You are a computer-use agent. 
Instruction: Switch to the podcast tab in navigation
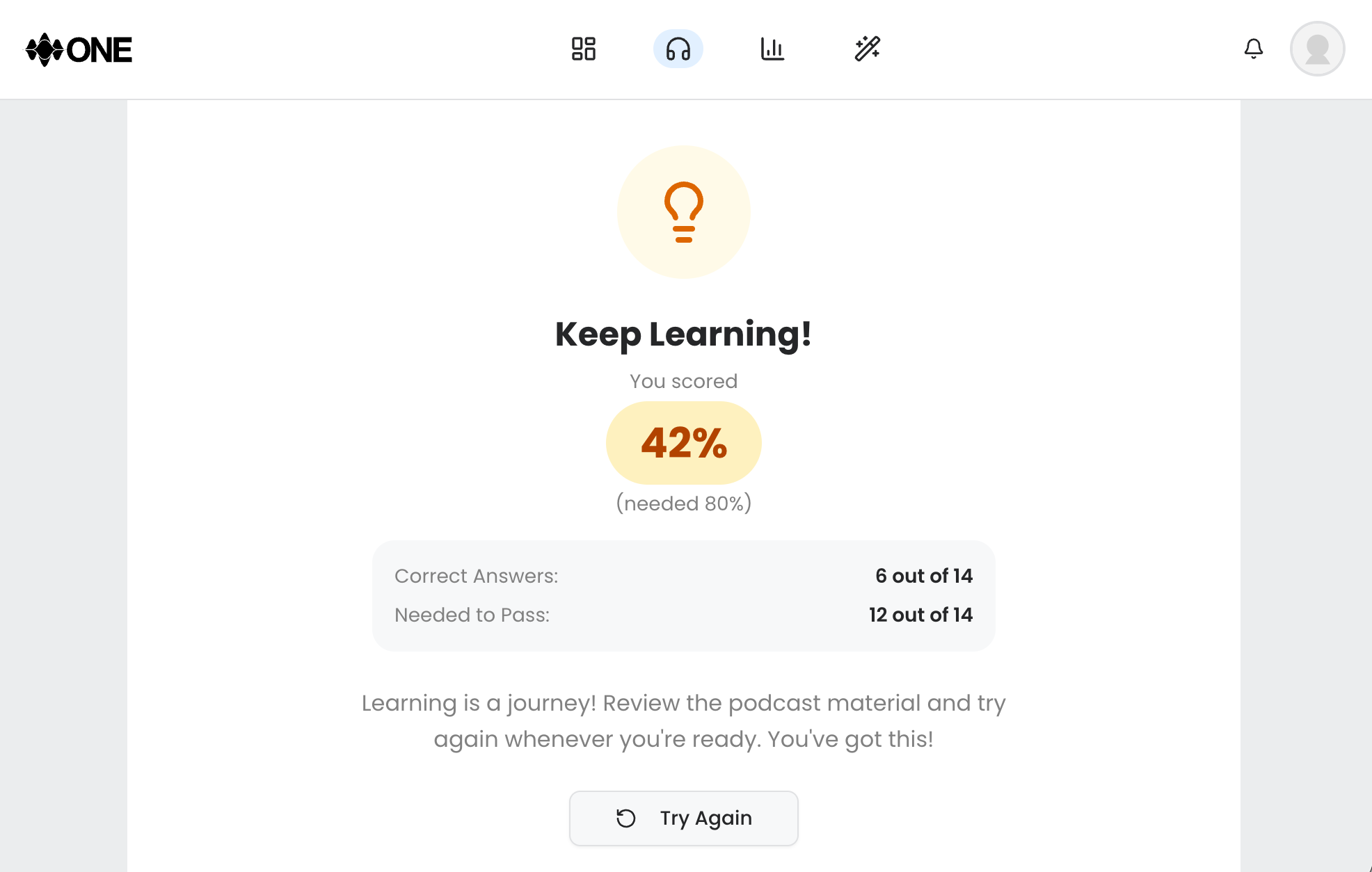[x=678, y=49]
